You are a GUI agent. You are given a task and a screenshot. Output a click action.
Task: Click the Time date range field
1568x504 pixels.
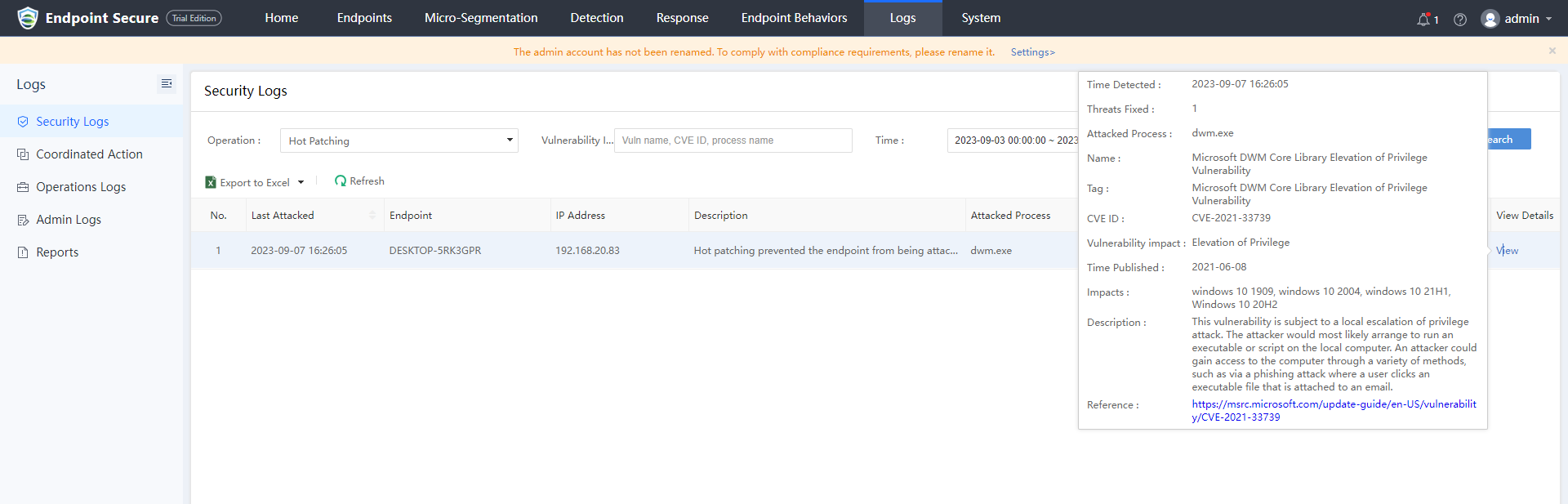click(1014, 140)
